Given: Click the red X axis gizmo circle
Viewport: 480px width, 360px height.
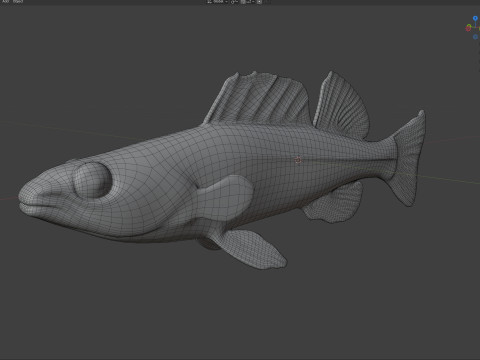Looking at the screenshot, I should [x=468, y=29].
